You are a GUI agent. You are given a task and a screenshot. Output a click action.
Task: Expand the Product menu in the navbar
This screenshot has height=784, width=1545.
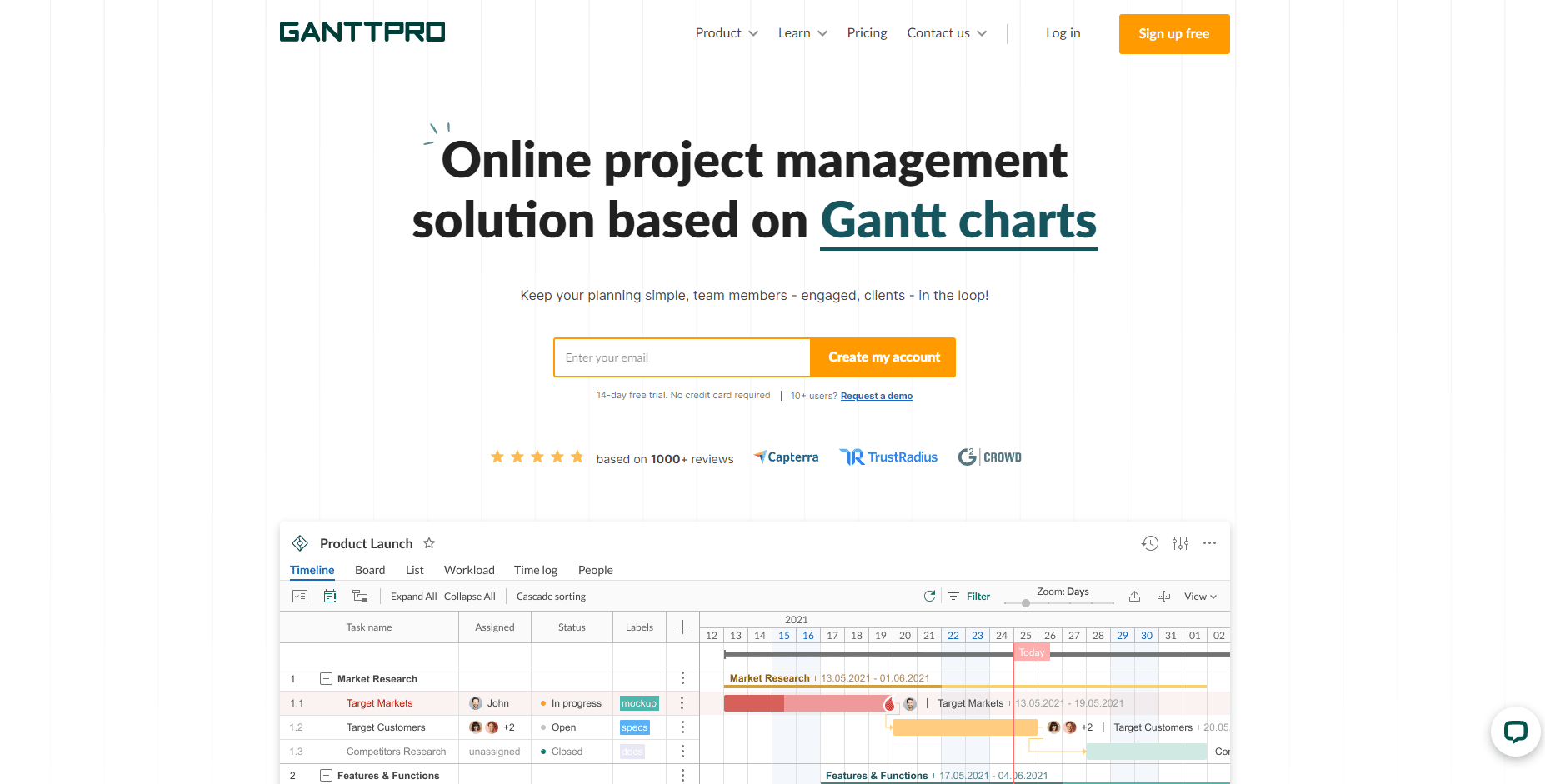(726, 32)
